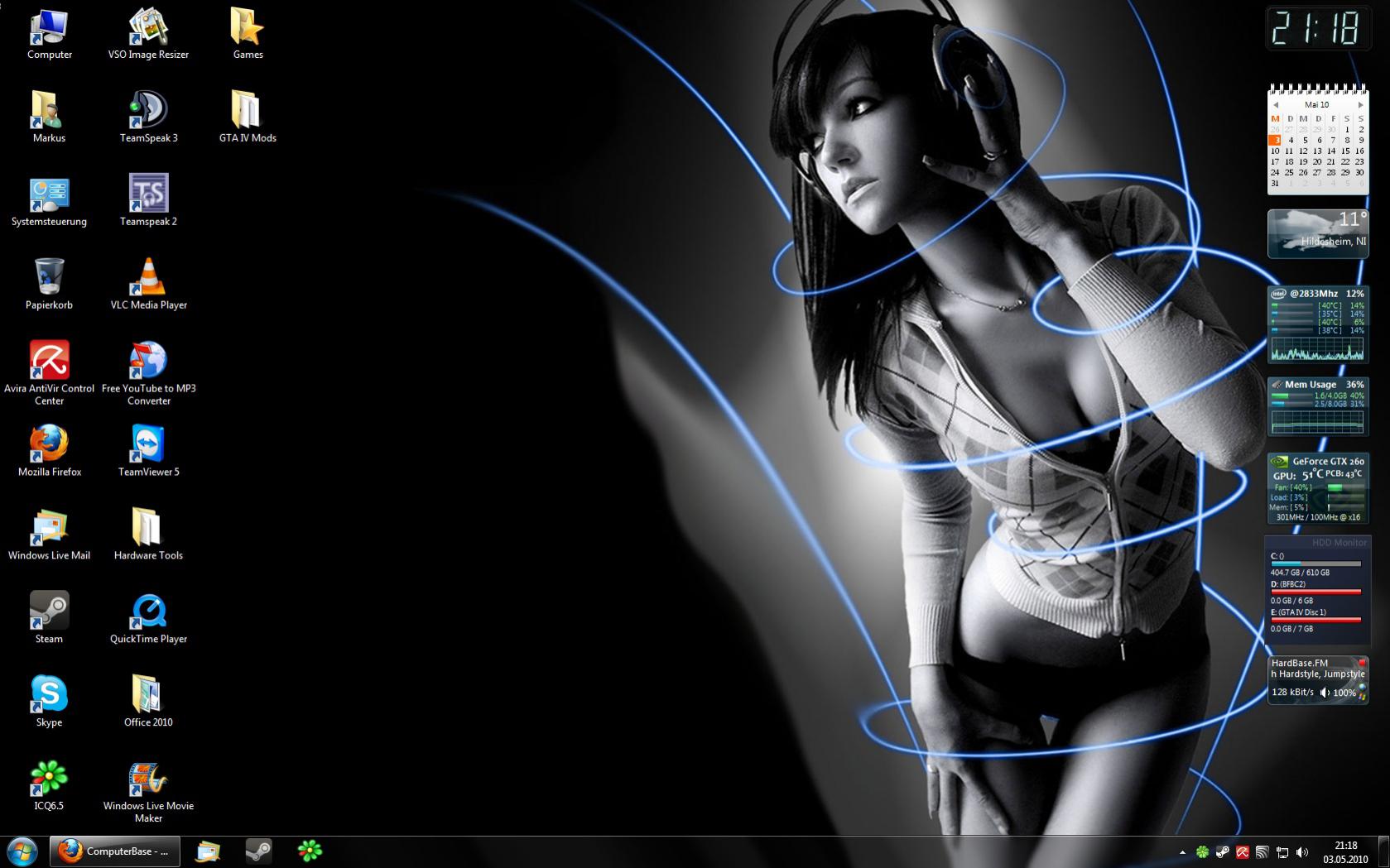Select the TeamViewer 5 desktop shortcut

(148, 451)
